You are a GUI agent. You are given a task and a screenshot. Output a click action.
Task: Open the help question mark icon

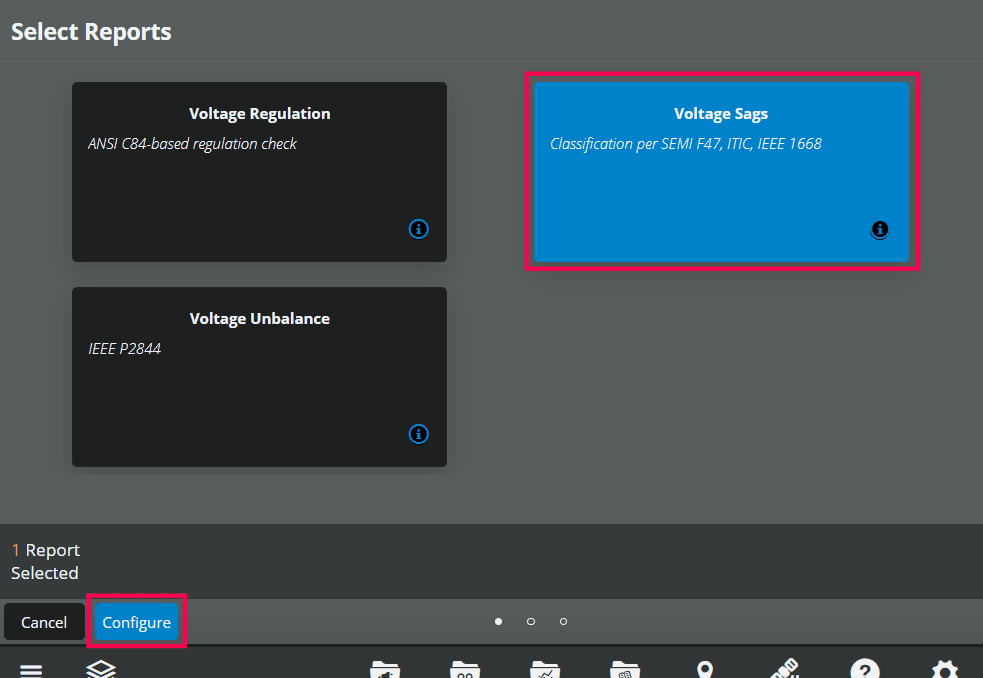[x=865, y=669]
